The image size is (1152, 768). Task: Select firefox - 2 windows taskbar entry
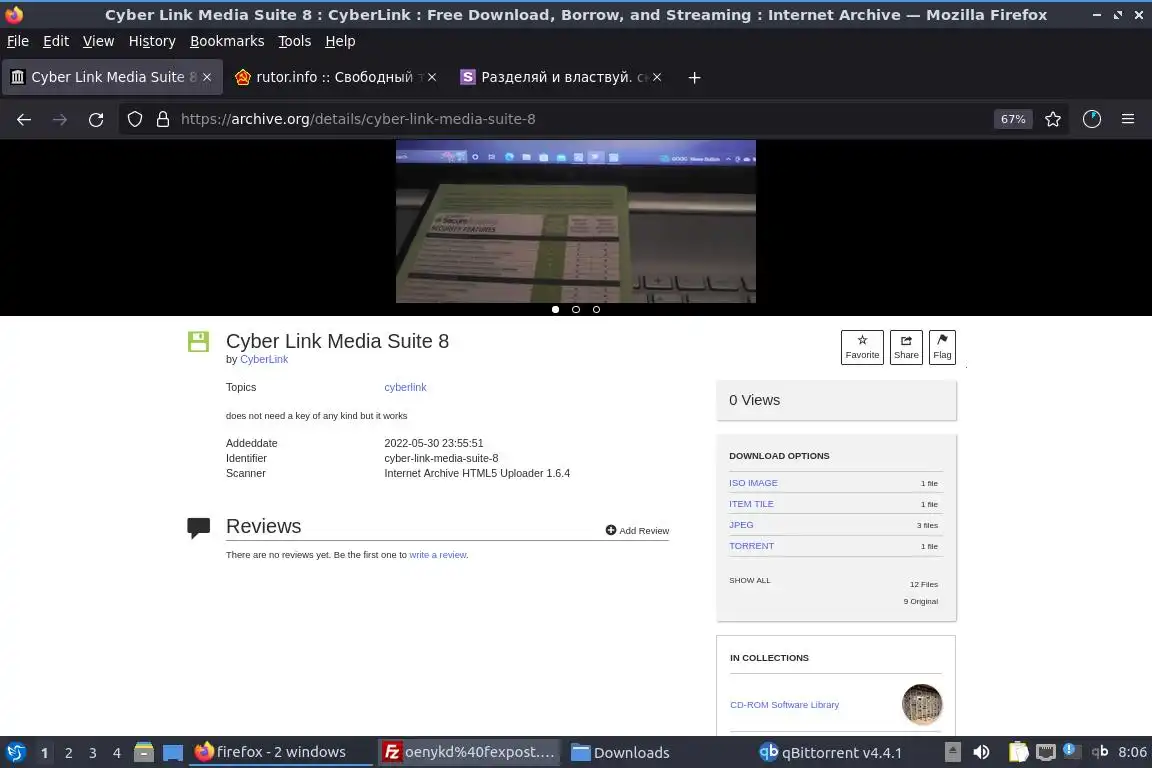pyautogui.click(x=281, y=753)
